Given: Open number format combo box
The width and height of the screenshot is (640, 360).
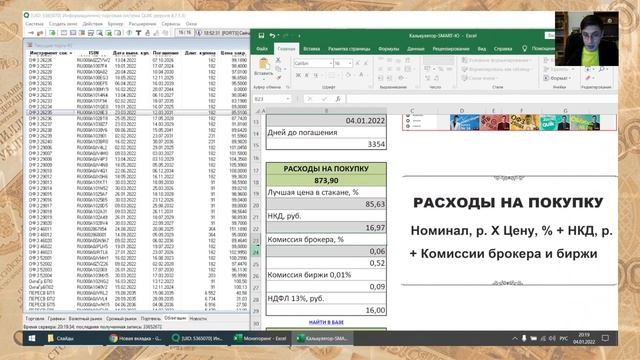Looking at the screenshot, I should (x=438, y=60).
